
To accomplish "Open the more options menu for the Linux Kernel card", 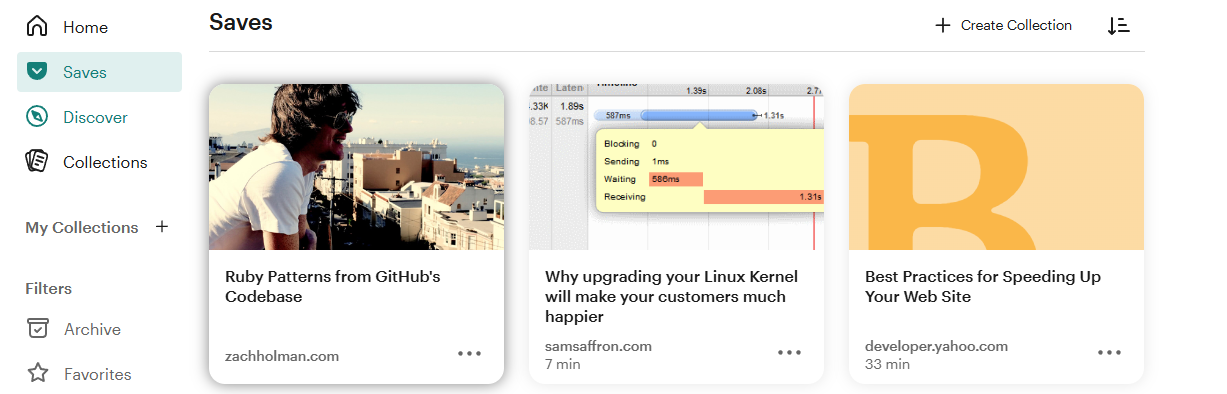I will click(789, 353).
